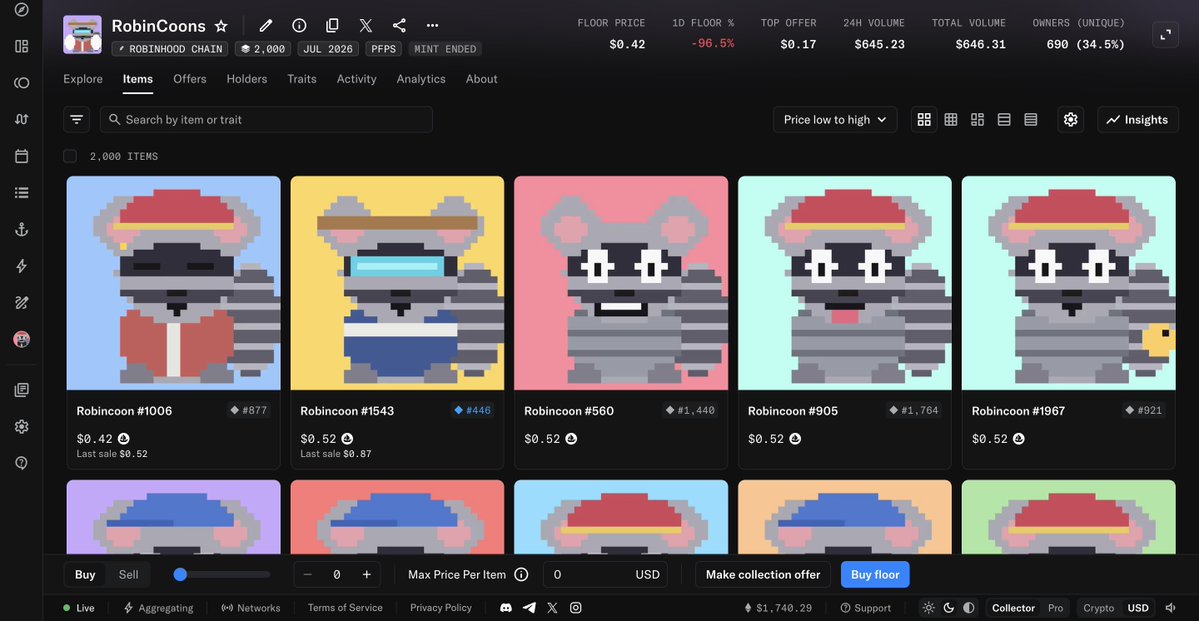Click Make collection offer

tap(763, 574)
